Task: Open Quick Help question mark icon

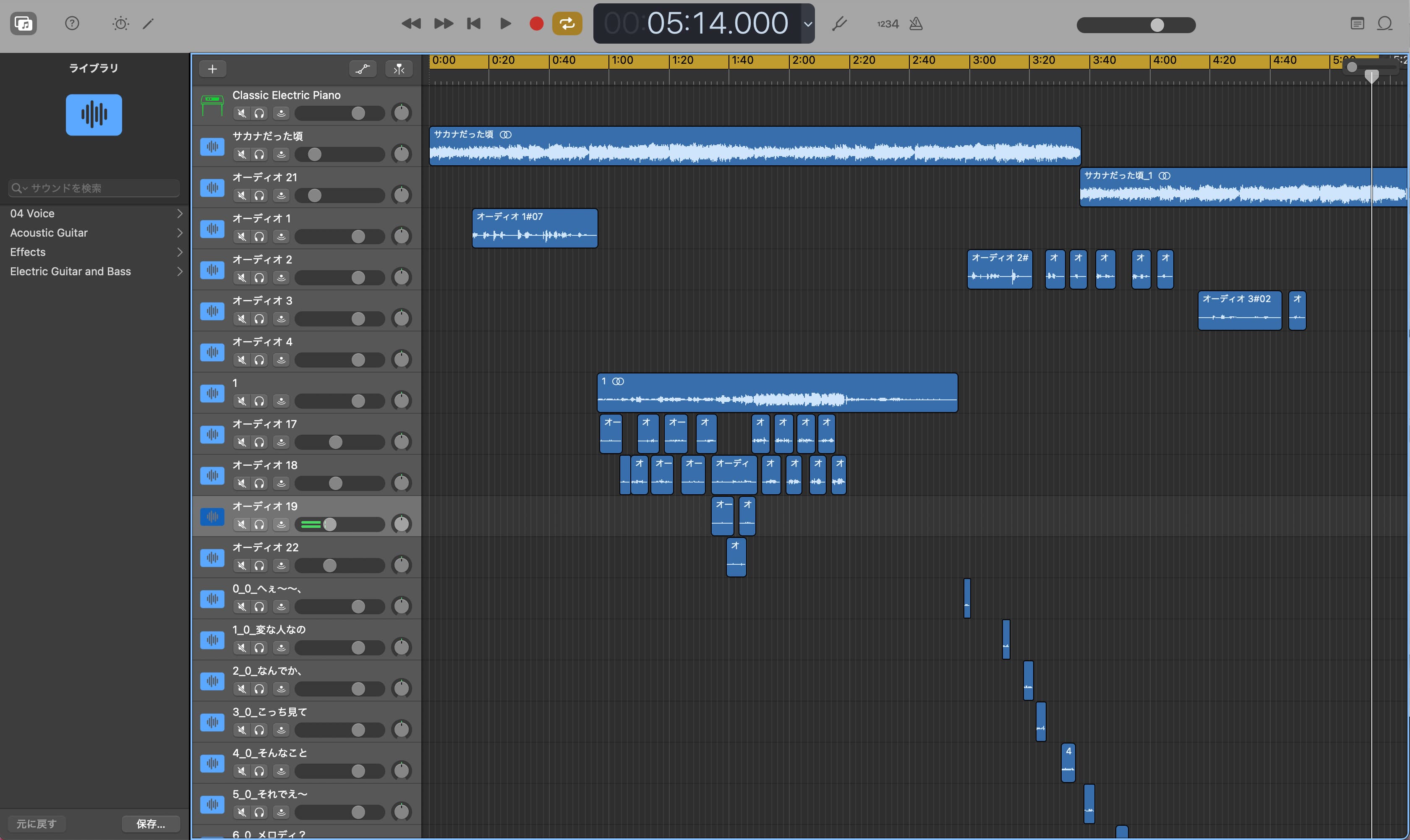Action: click(72, 23)
